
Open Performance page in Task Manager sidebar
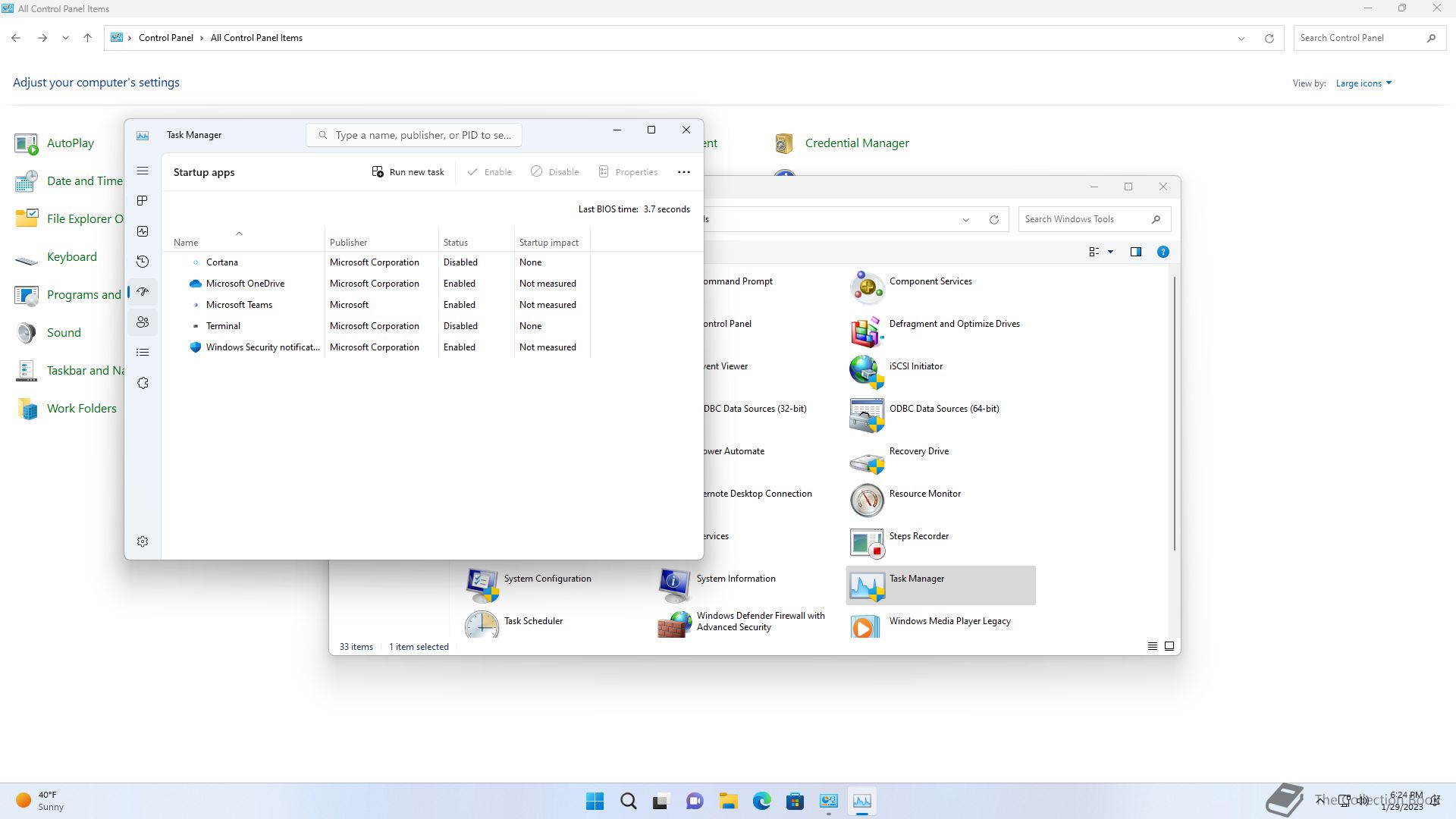(143, 231)
